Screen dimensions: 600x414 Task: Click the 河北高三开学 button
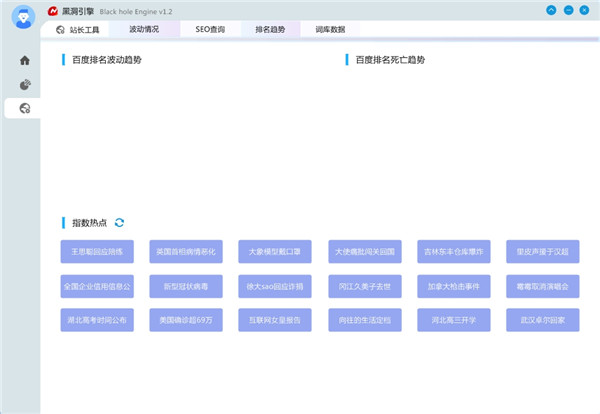454,320
